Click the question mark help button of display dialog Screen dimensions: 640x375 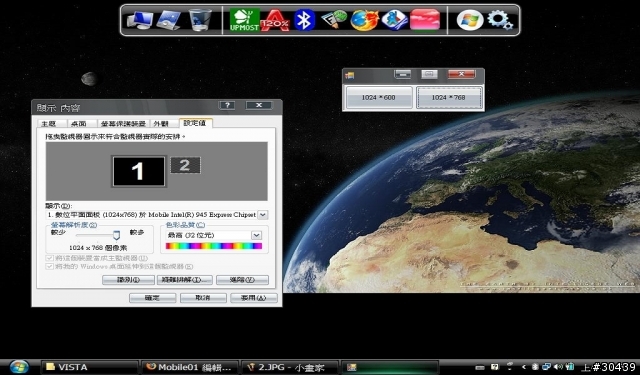tap(227, 105)
